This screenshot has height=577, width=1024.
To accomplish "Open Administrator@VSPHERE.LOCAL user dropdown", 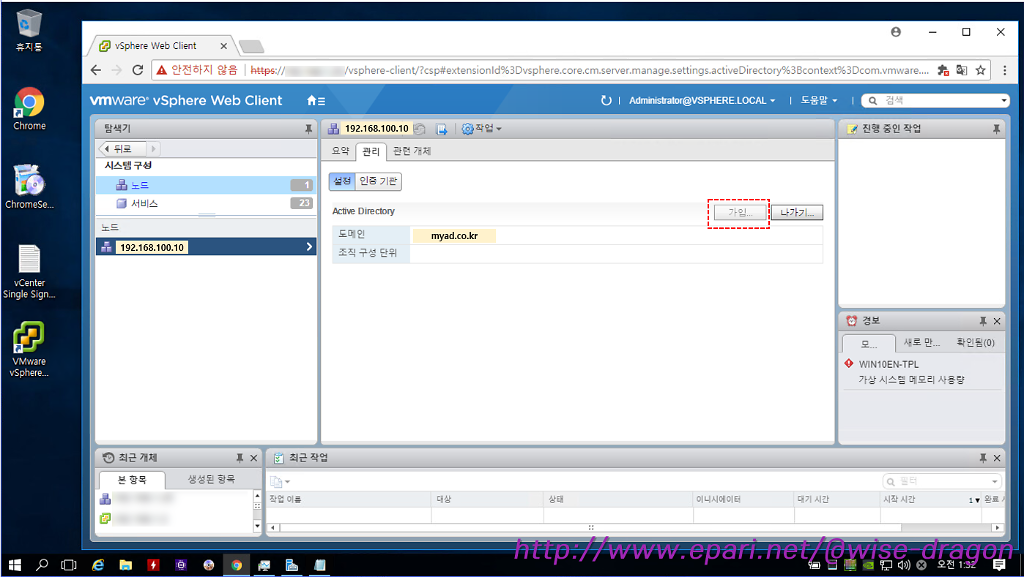I will click(x=702, y=101).
